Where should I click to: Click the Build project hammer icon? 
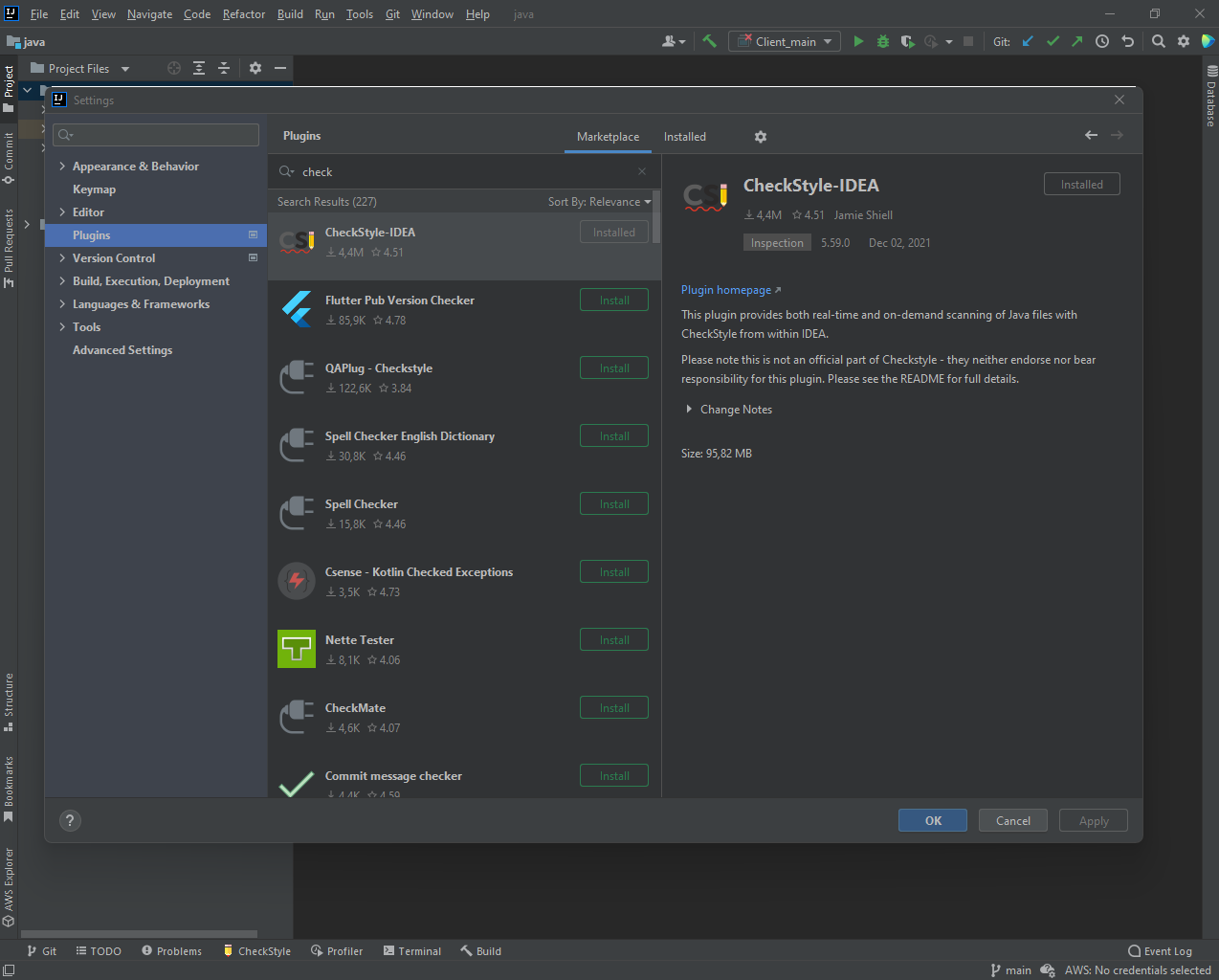709,41
